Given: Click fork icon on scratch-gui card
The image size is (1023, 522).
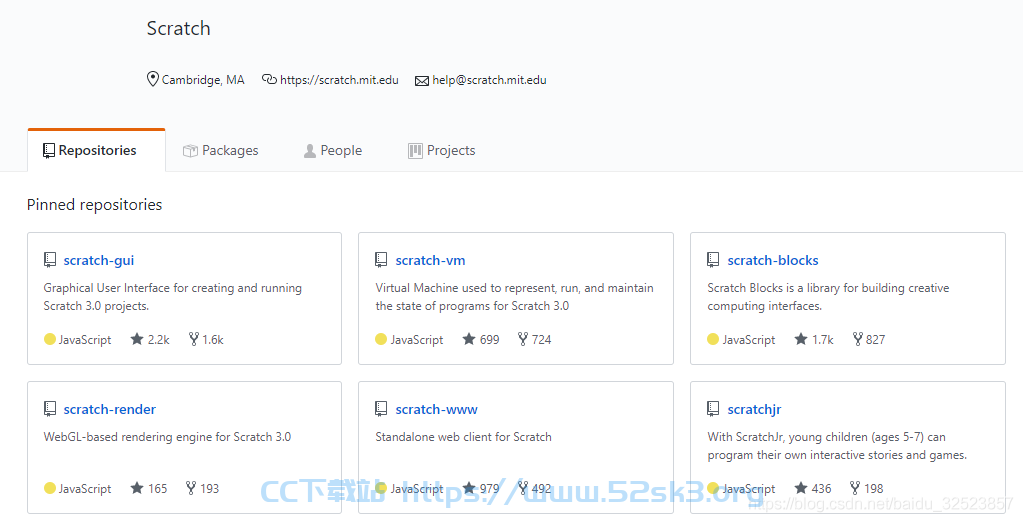Looking at the screenshot, I should 194,339.
